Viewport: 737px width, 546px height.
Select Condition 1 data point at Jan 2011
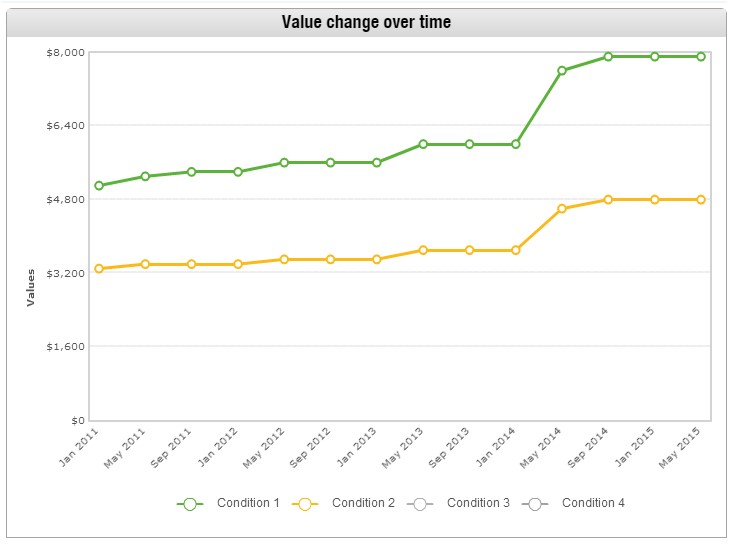coord(99,186)
